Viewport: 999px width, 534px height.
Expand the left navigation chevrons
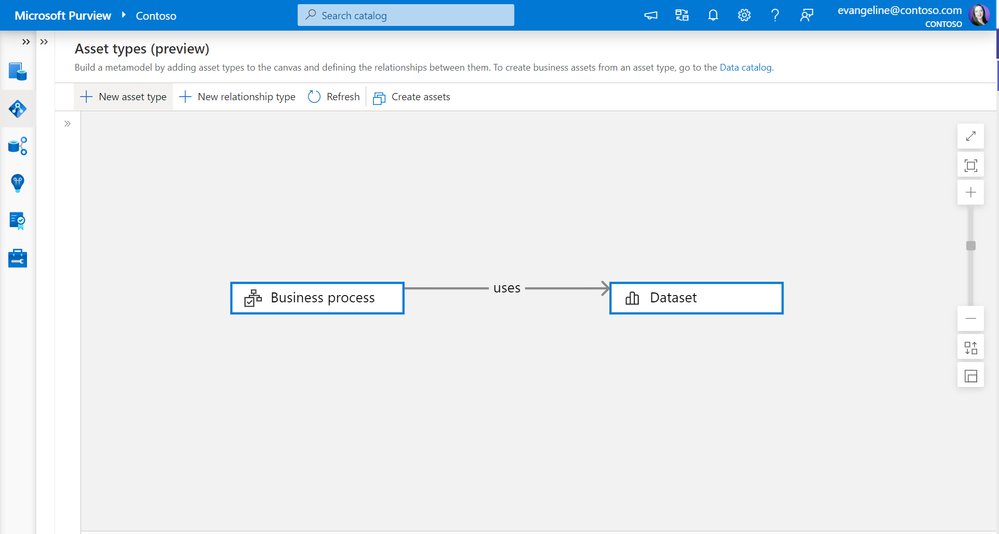pyautogui.click(x=25, y=42)
